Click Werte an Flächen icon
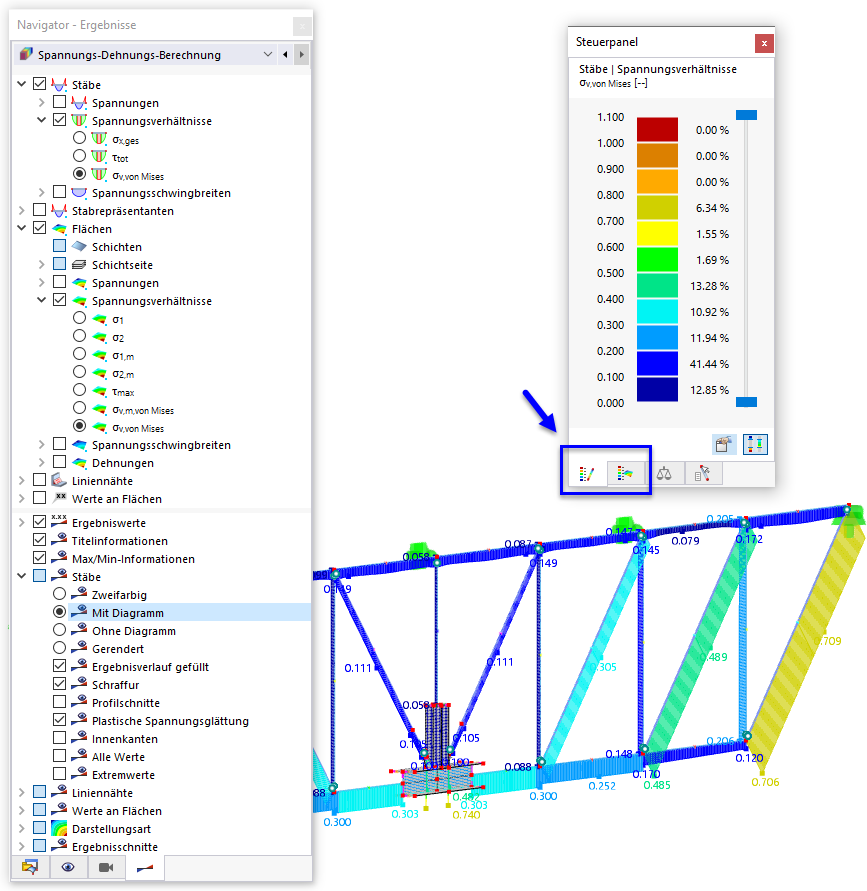 pyautogui.click(x=59, y=810)
